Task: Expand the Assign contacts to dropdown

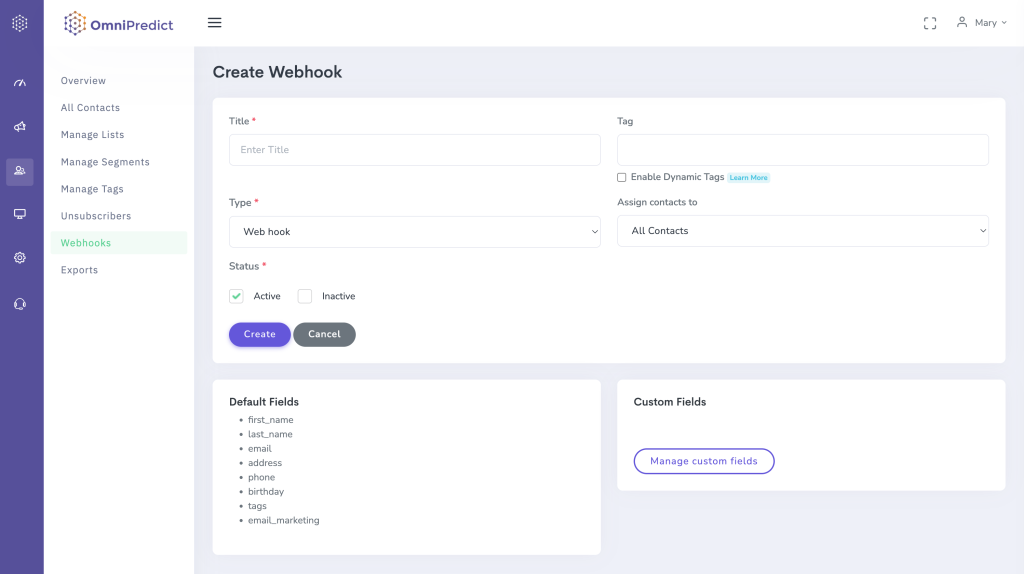Action: coord(802,231)
